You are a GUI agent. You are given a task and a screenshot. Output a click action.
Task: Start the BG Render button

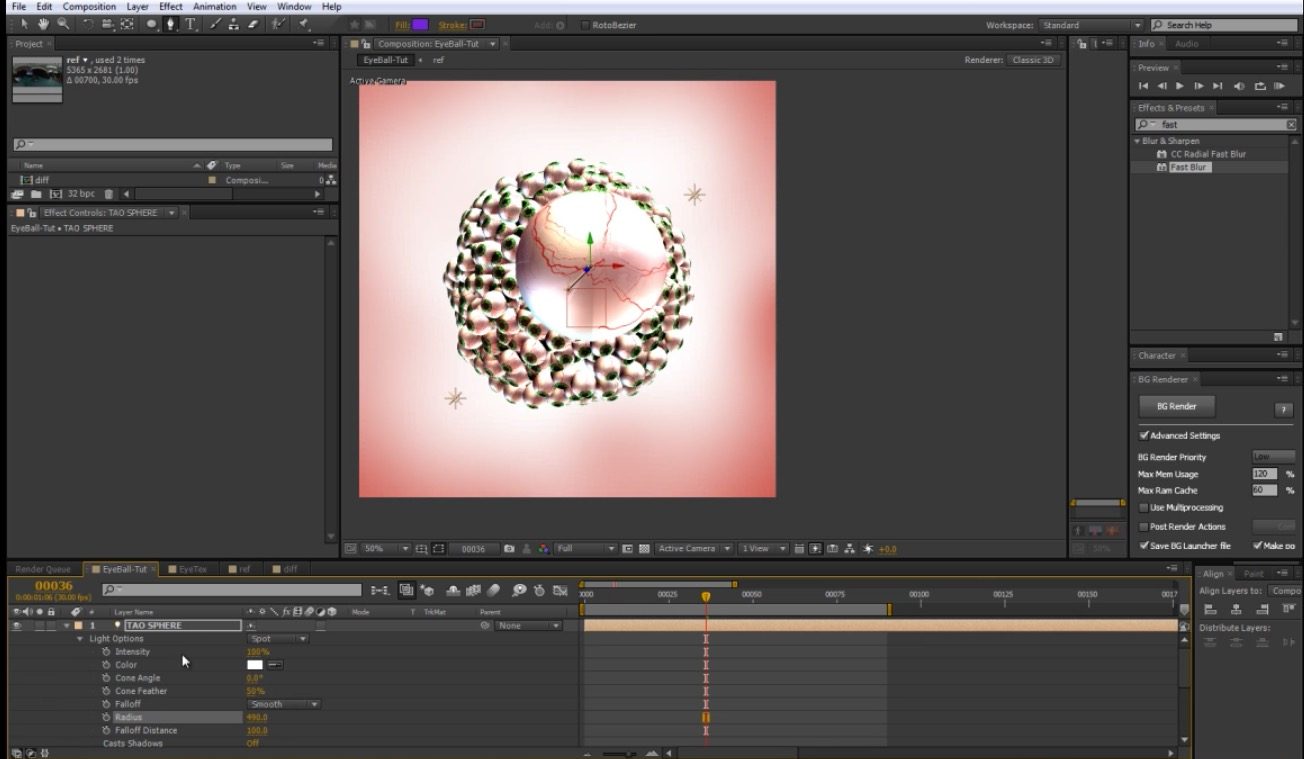(x=1176, y=407)
